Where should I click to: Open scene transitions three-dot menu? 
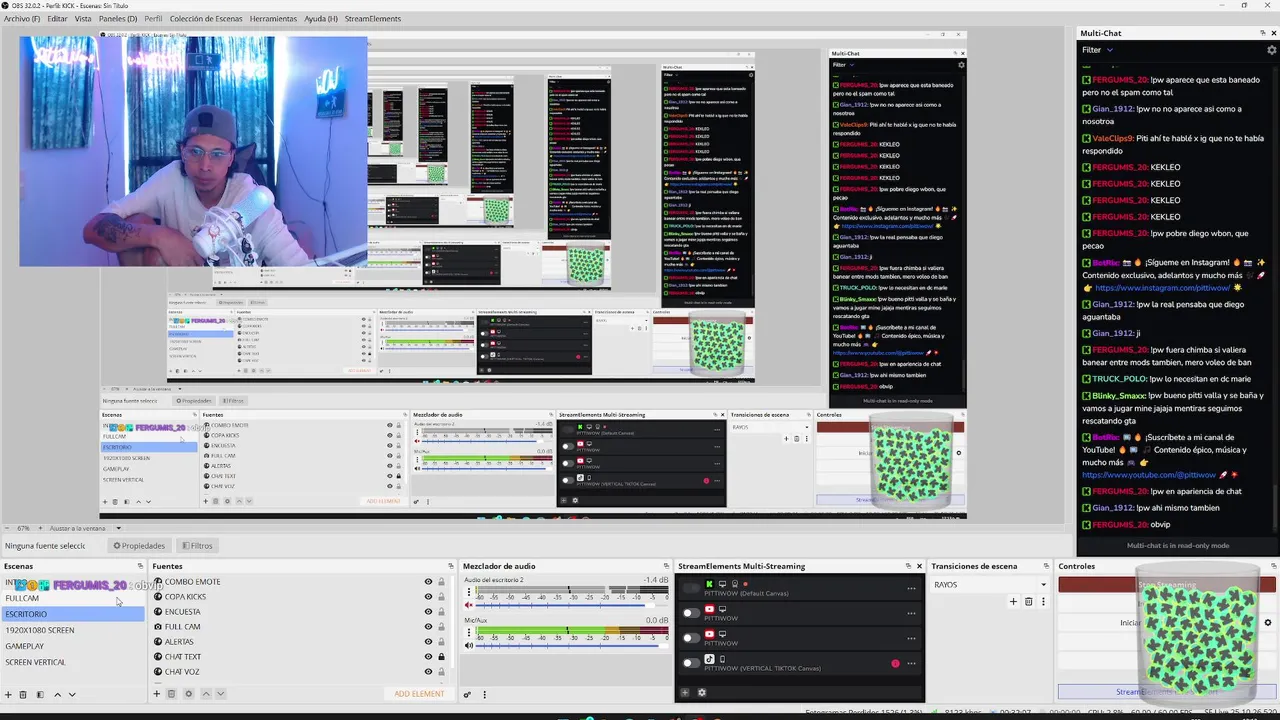click(1043, 601)
